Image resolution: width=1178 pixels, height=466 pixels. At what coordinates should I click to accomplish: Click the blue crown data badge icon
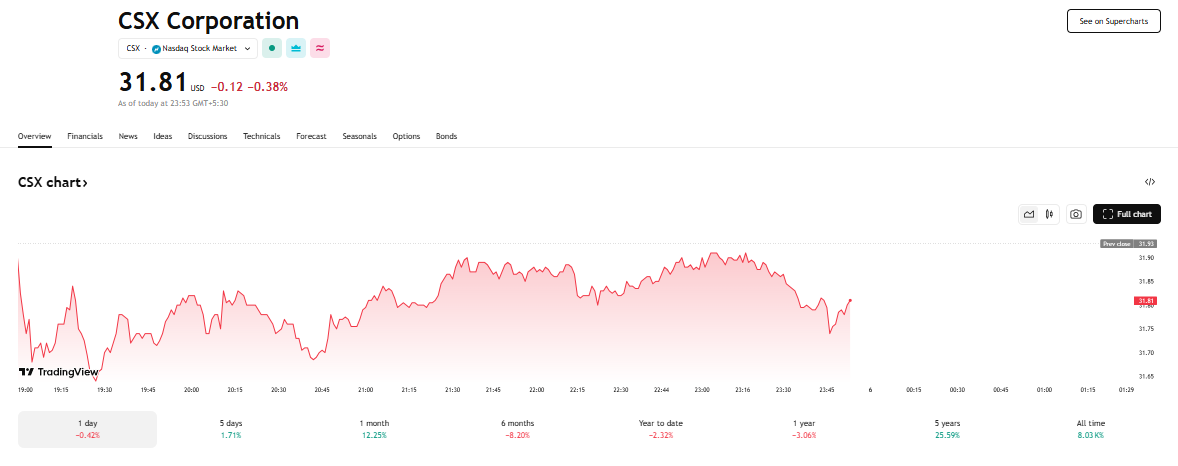point(296,48)
